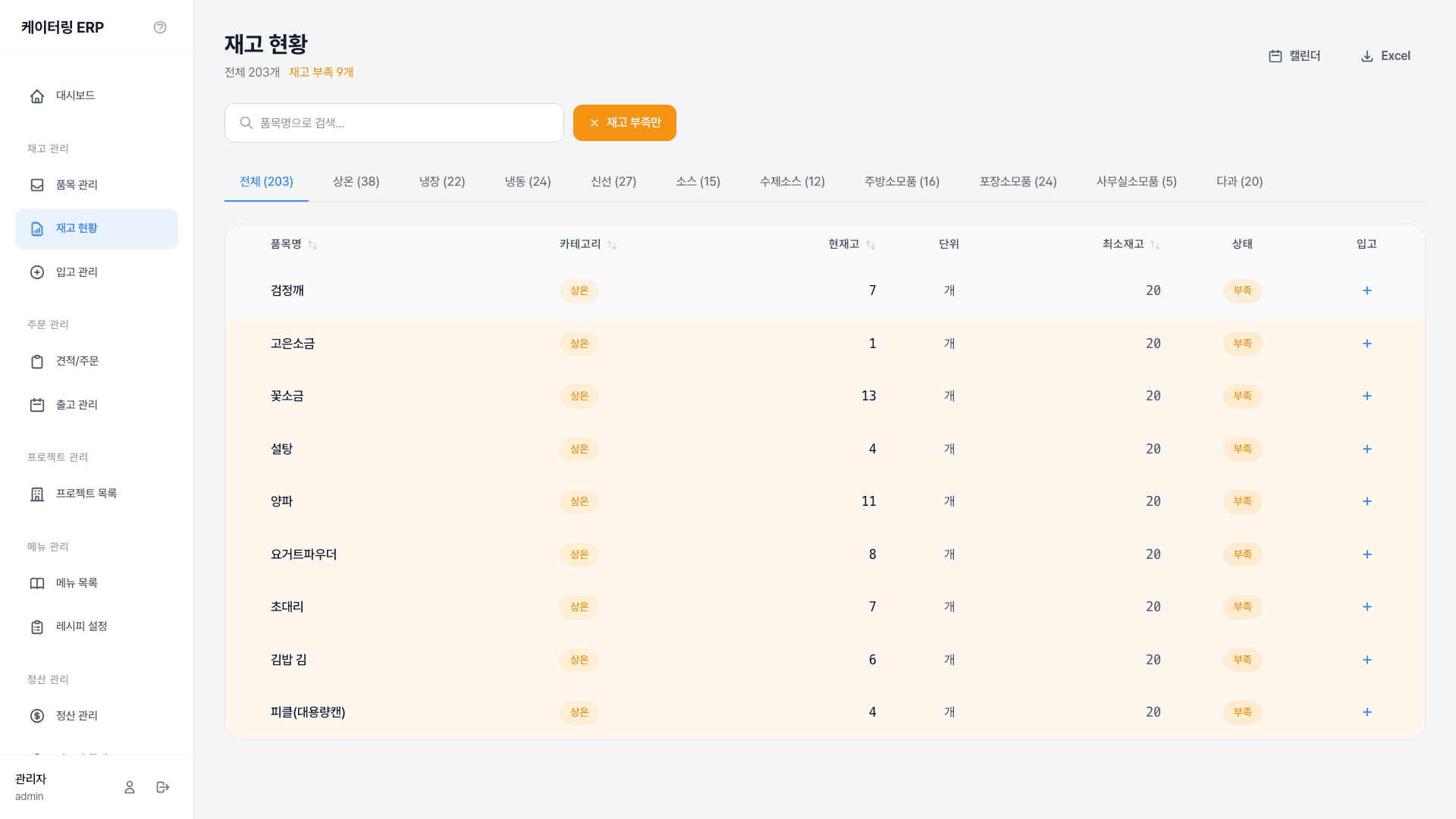Image resolution: width=1456 pixels, height=819 pixels.
Task: Sort table by 최소재고 column
Action: point(1131,244)
